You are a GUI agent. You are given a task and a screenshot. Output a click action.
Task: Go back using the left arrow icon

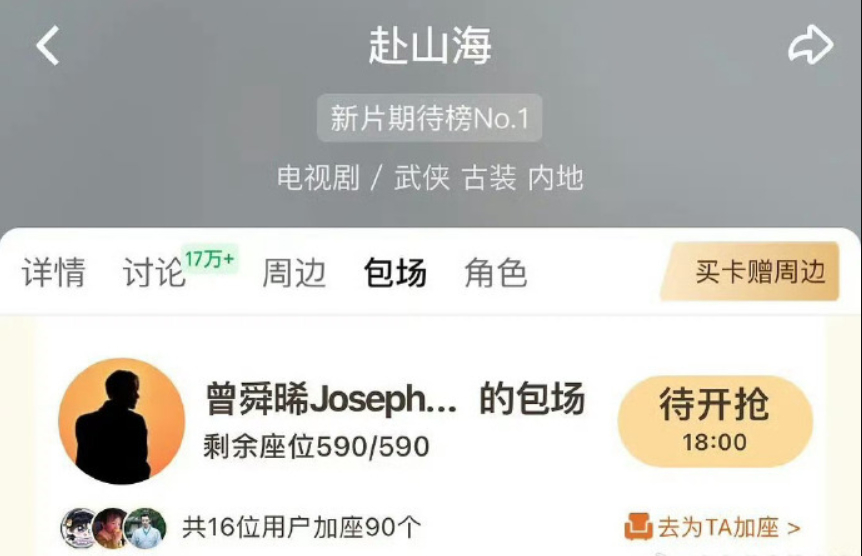pyautogui.click(x=47, y=46)
